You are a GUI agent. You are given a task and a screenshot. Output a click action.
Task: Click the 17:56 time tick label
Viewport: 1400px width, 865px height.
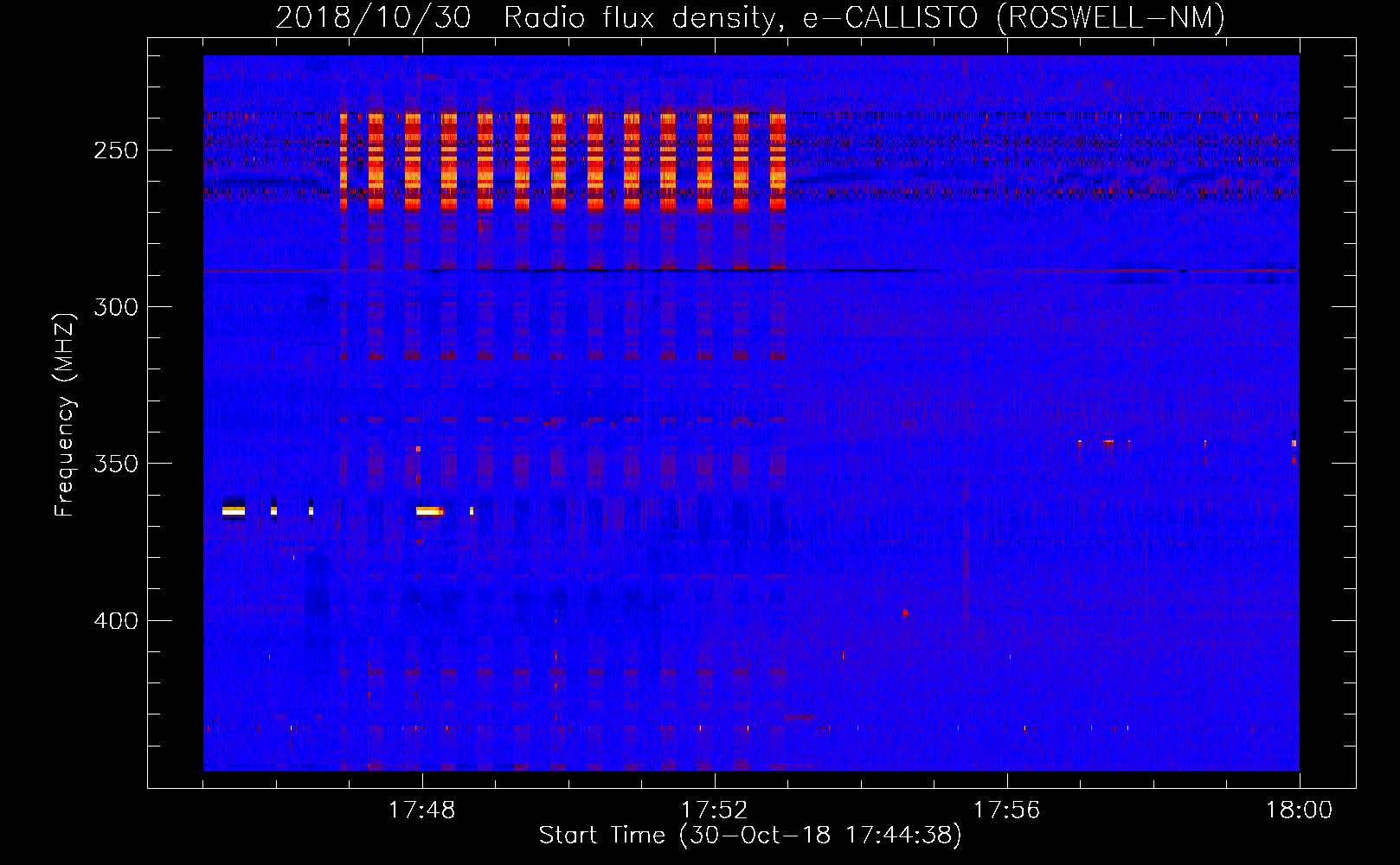1006,811
